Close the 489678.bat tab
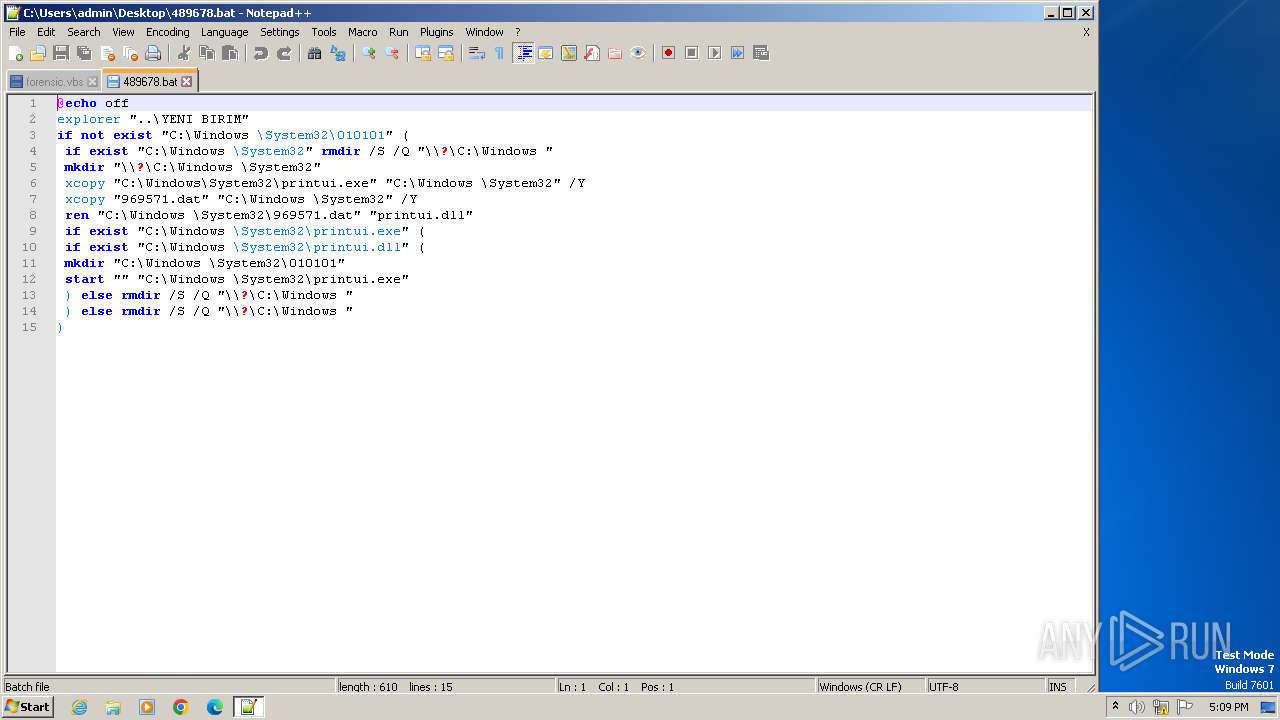This screenshot has height=720, width=1280. coord(186,82)
